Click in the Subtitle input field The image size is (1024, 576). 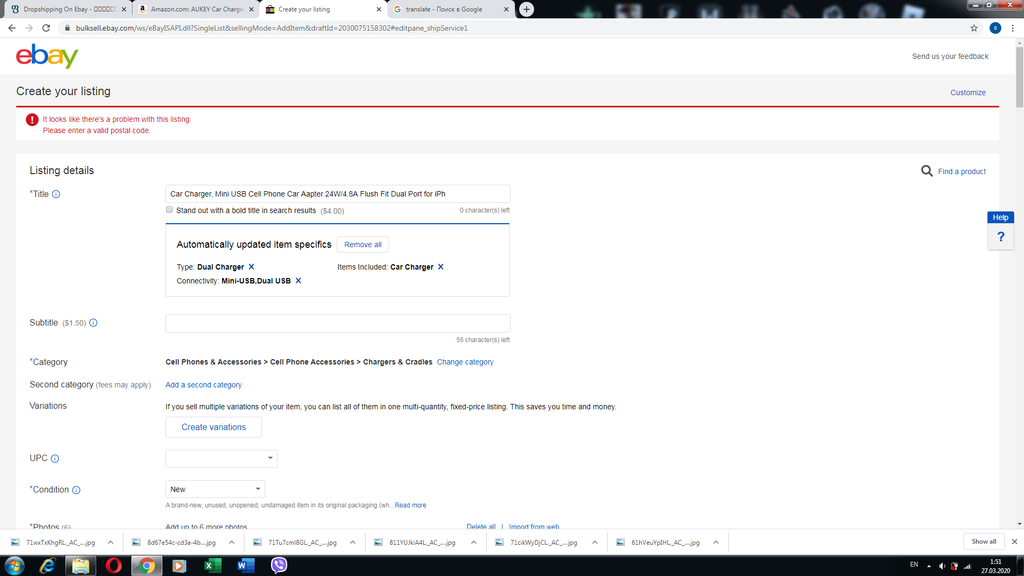[338, 323]
